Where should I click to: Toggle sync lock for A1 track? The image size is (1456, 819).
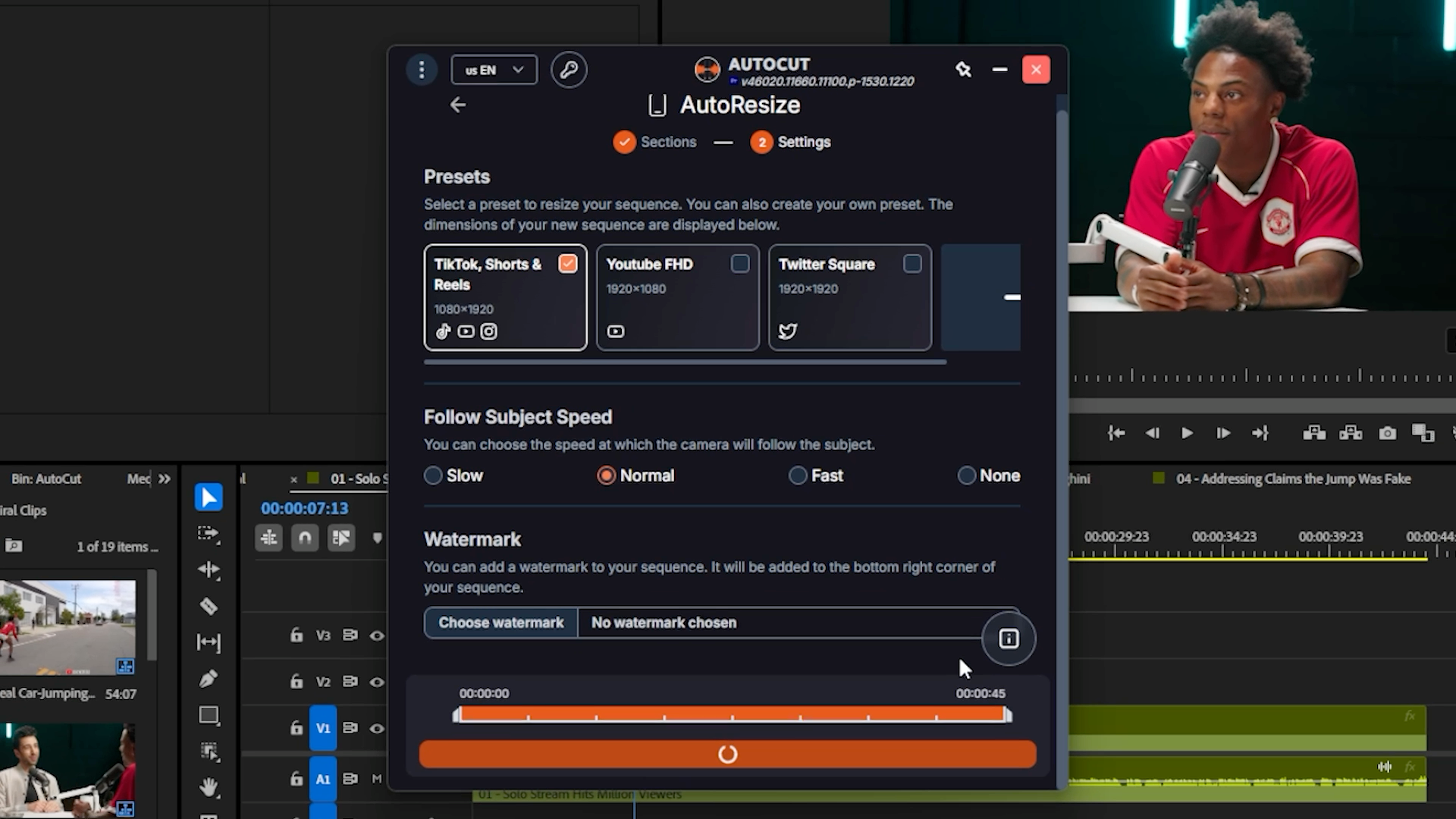[350, 779]
